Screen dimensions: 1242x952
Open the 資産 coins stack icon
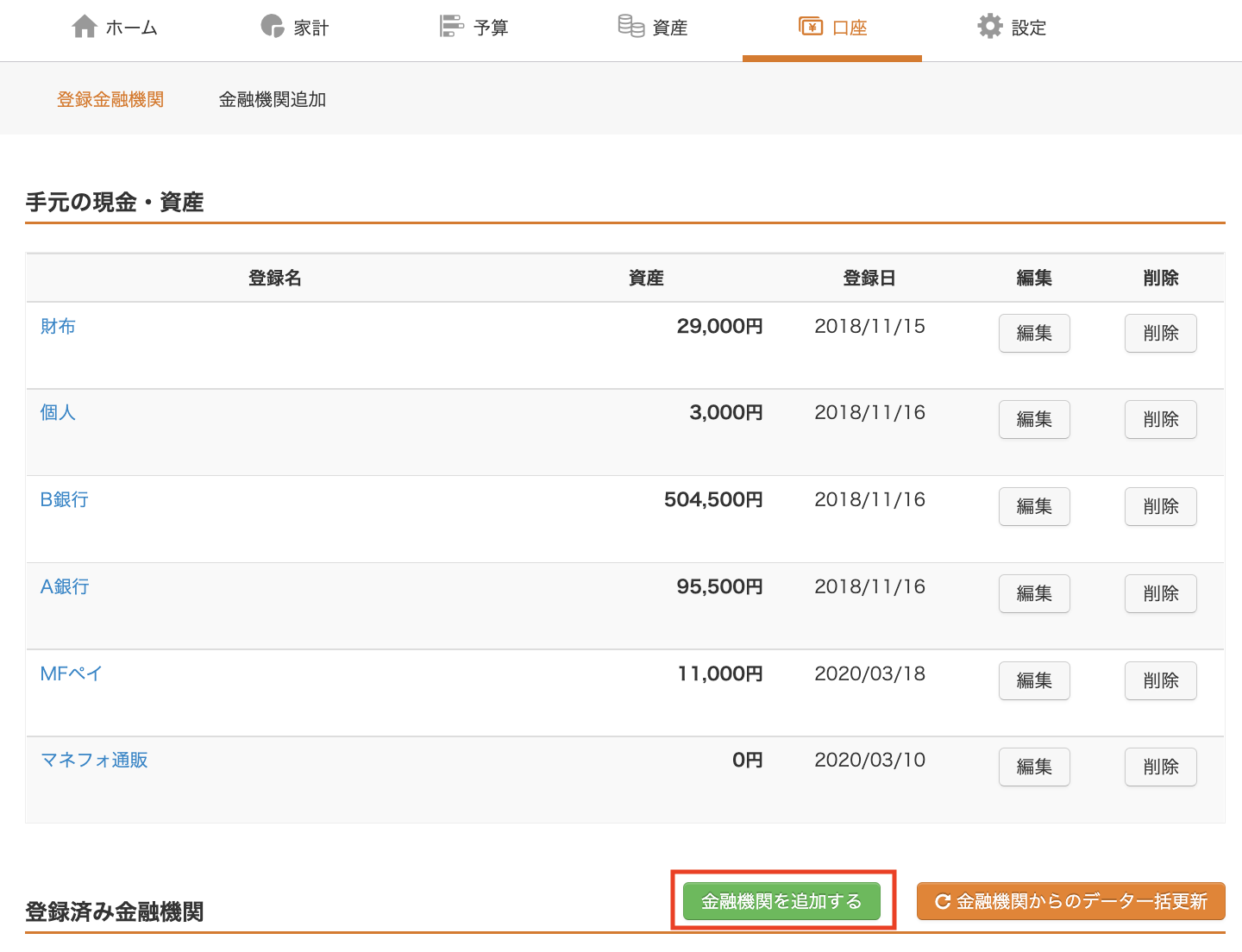(631, 27)
